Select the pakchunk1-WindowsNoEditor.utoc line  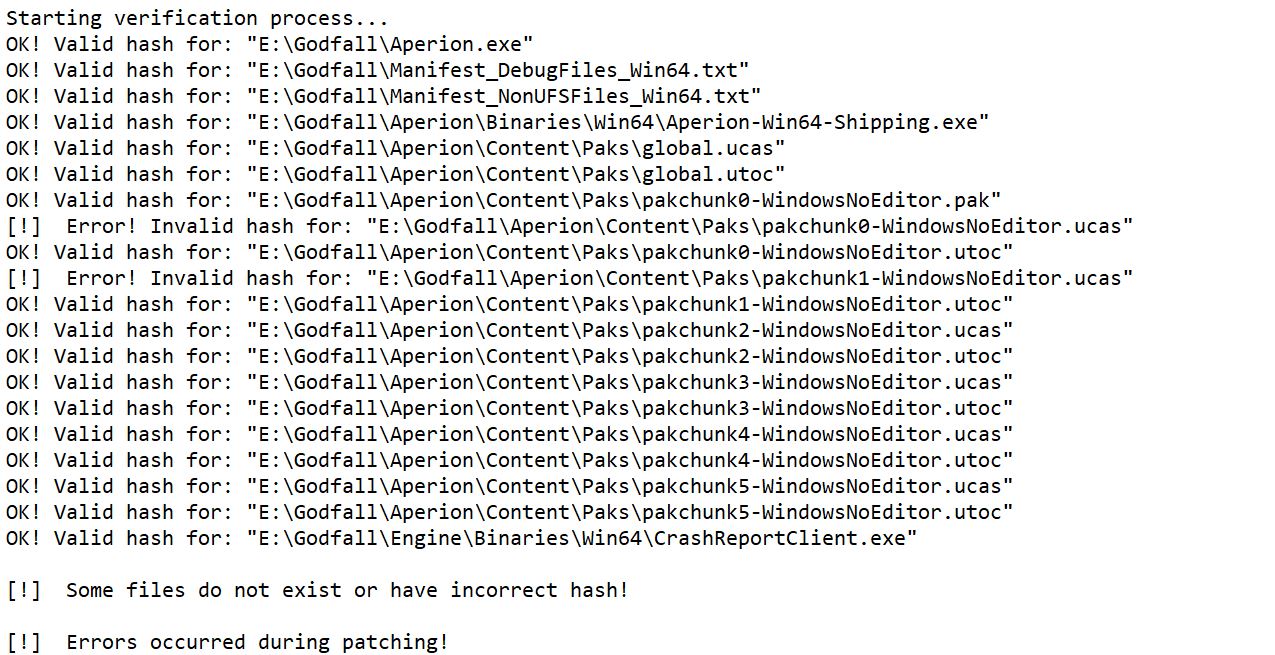pos(510,304)
